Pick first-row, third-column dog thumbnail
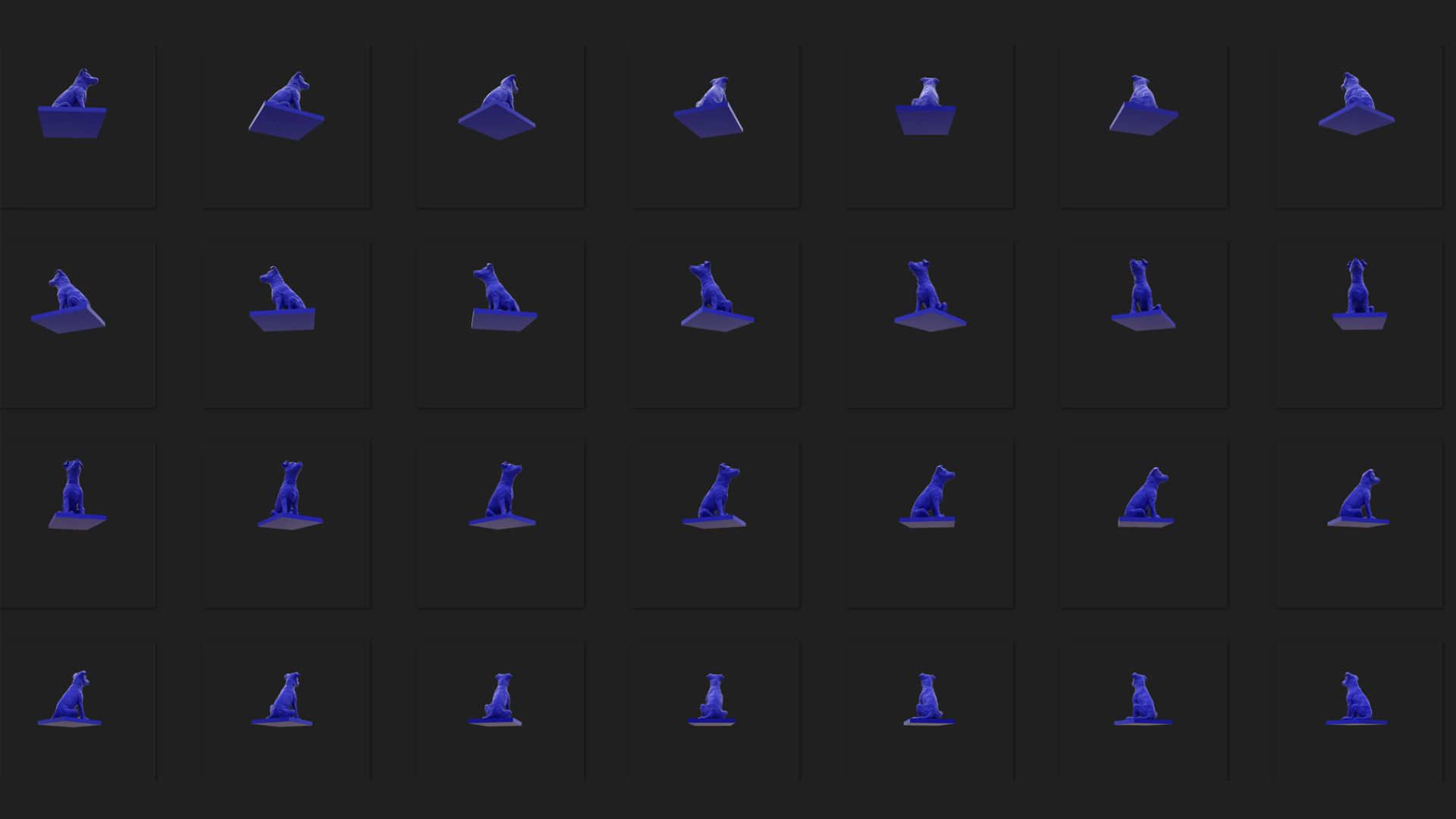The image size is (1456, 819). [x=500, y=126]
